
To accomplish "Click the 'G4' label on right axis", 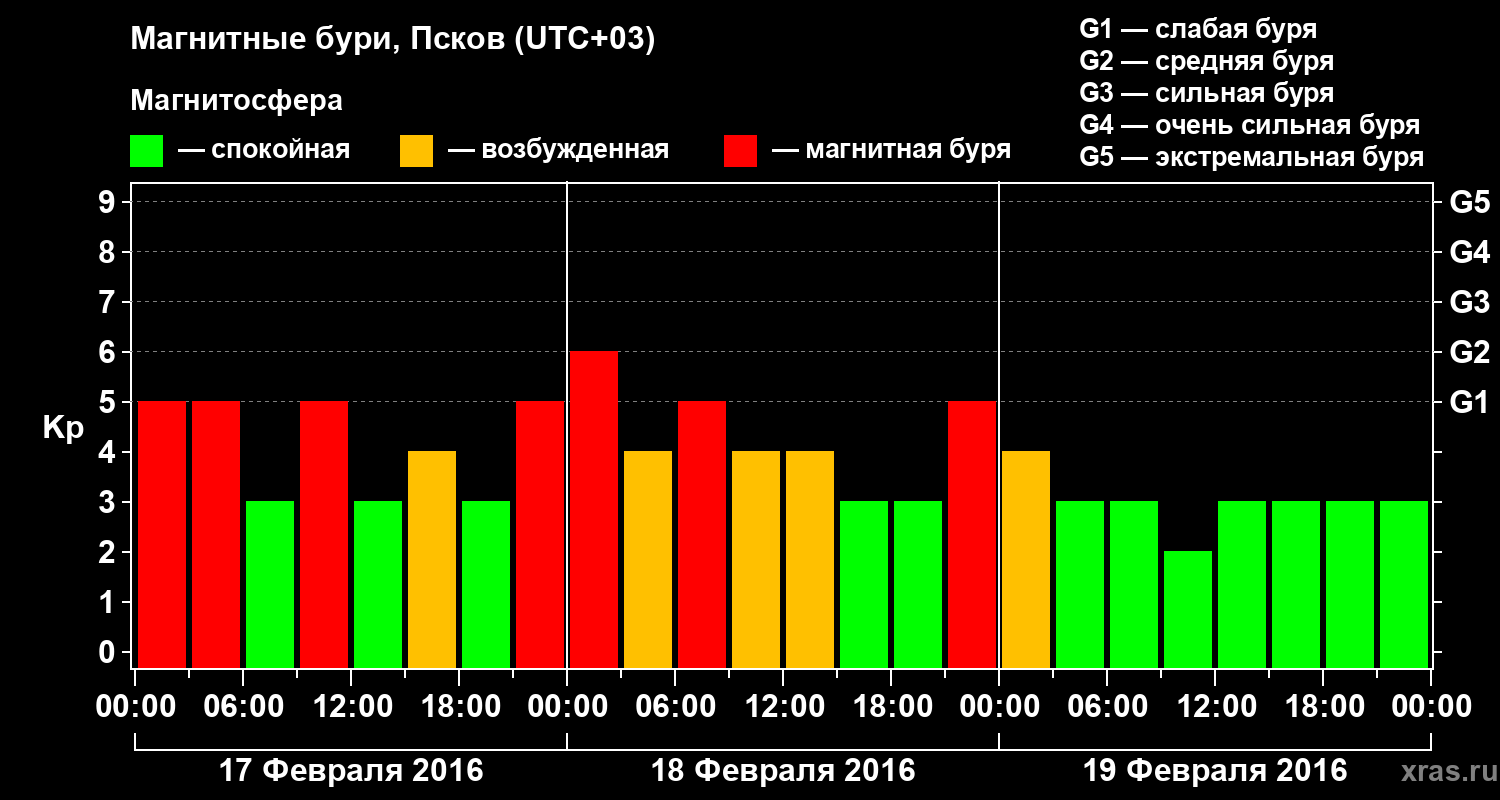I will [x=1469, y=252].
